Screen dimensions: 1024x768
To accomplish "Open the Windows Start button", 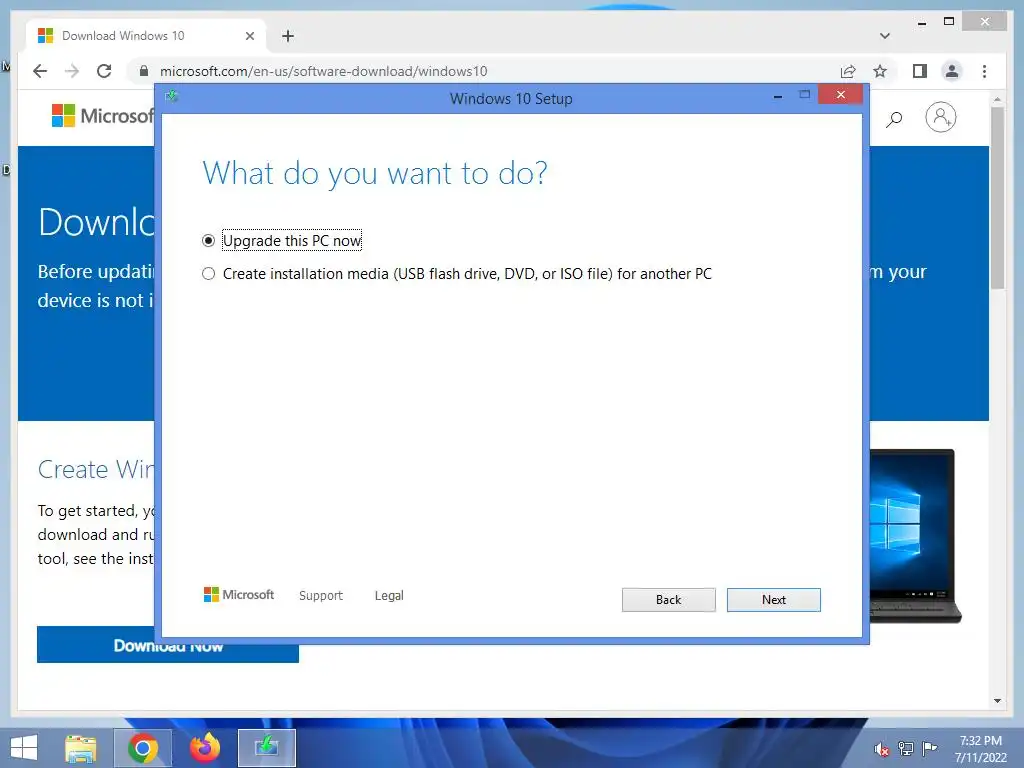I will click(x=24, y=748).
